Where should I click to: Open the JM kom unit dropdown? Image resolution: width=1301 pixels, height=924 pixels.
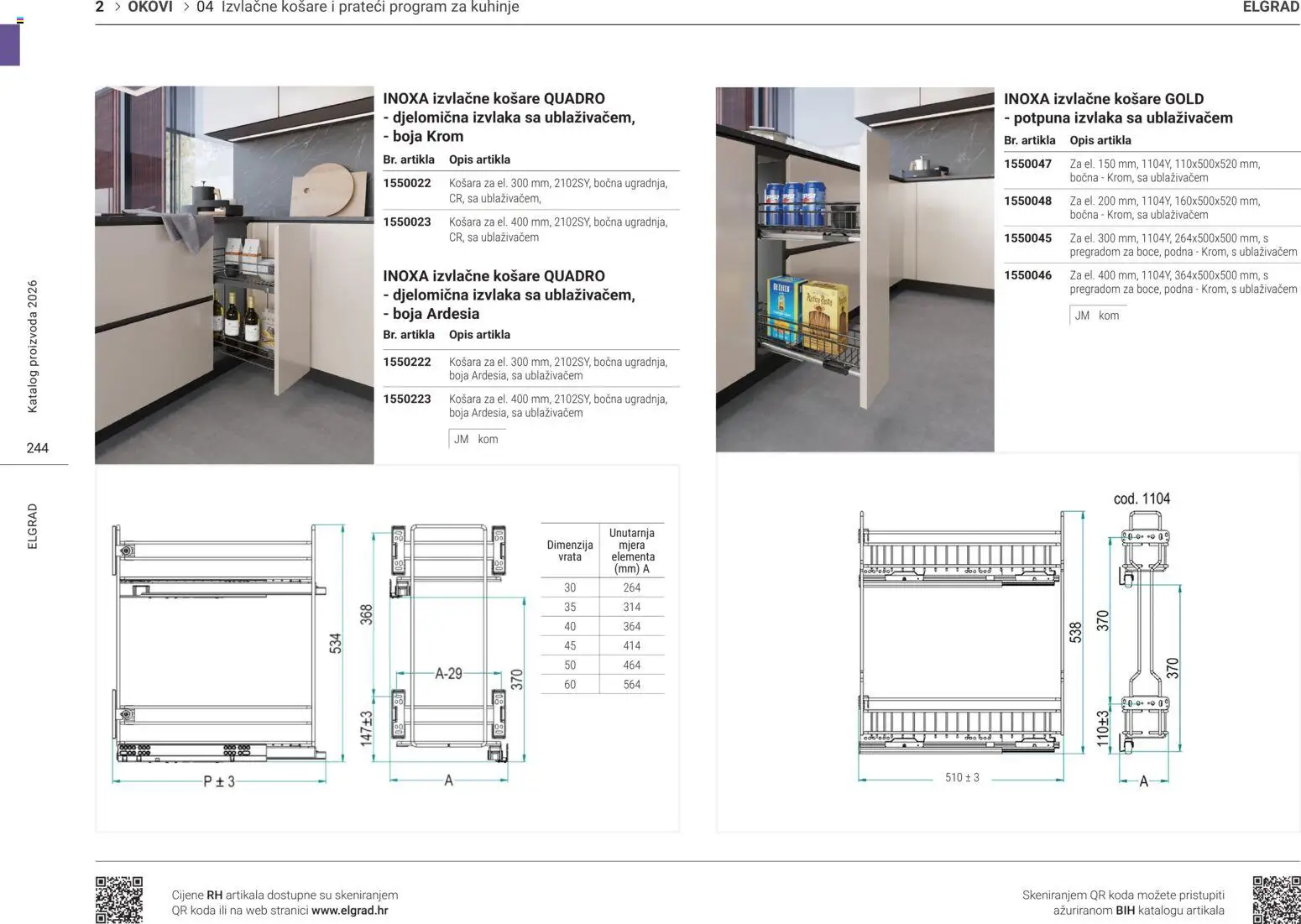(x=477, y=438)
